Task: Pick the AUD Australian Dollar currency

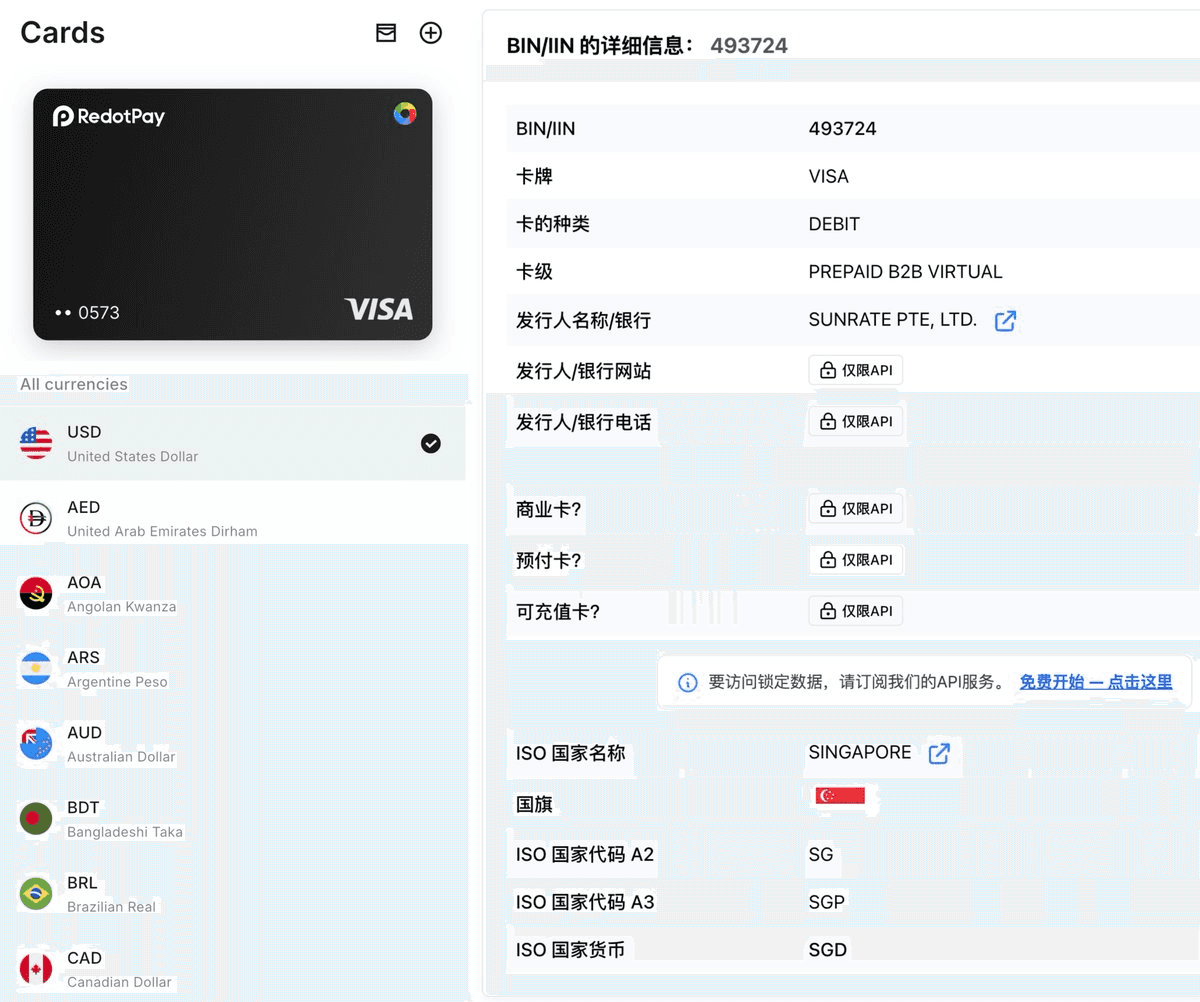Action: tap(233, 743)
